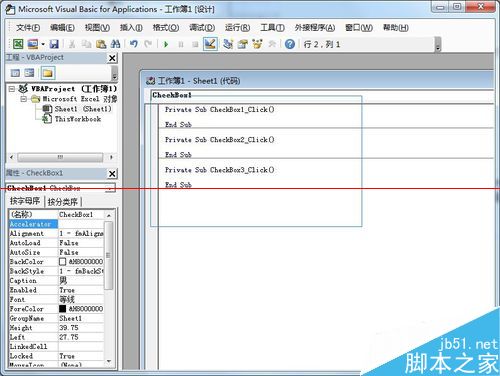Open the 视图(V) menu

pyautogui.click(x=97, y=28)
